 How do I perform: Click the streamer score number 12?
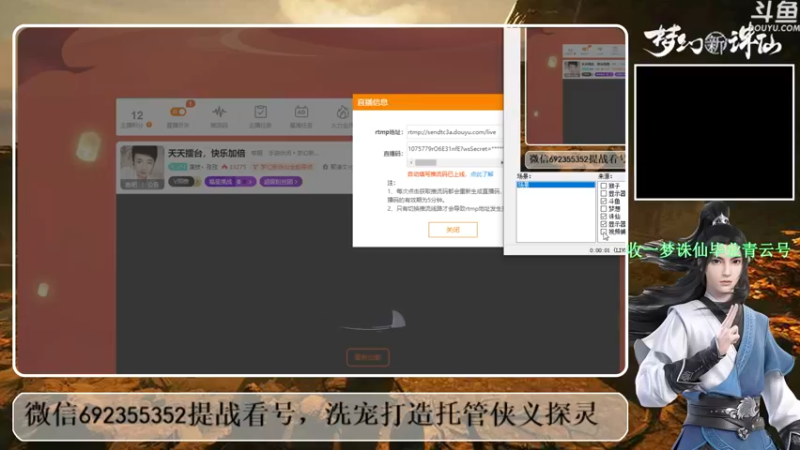[137, 115]
